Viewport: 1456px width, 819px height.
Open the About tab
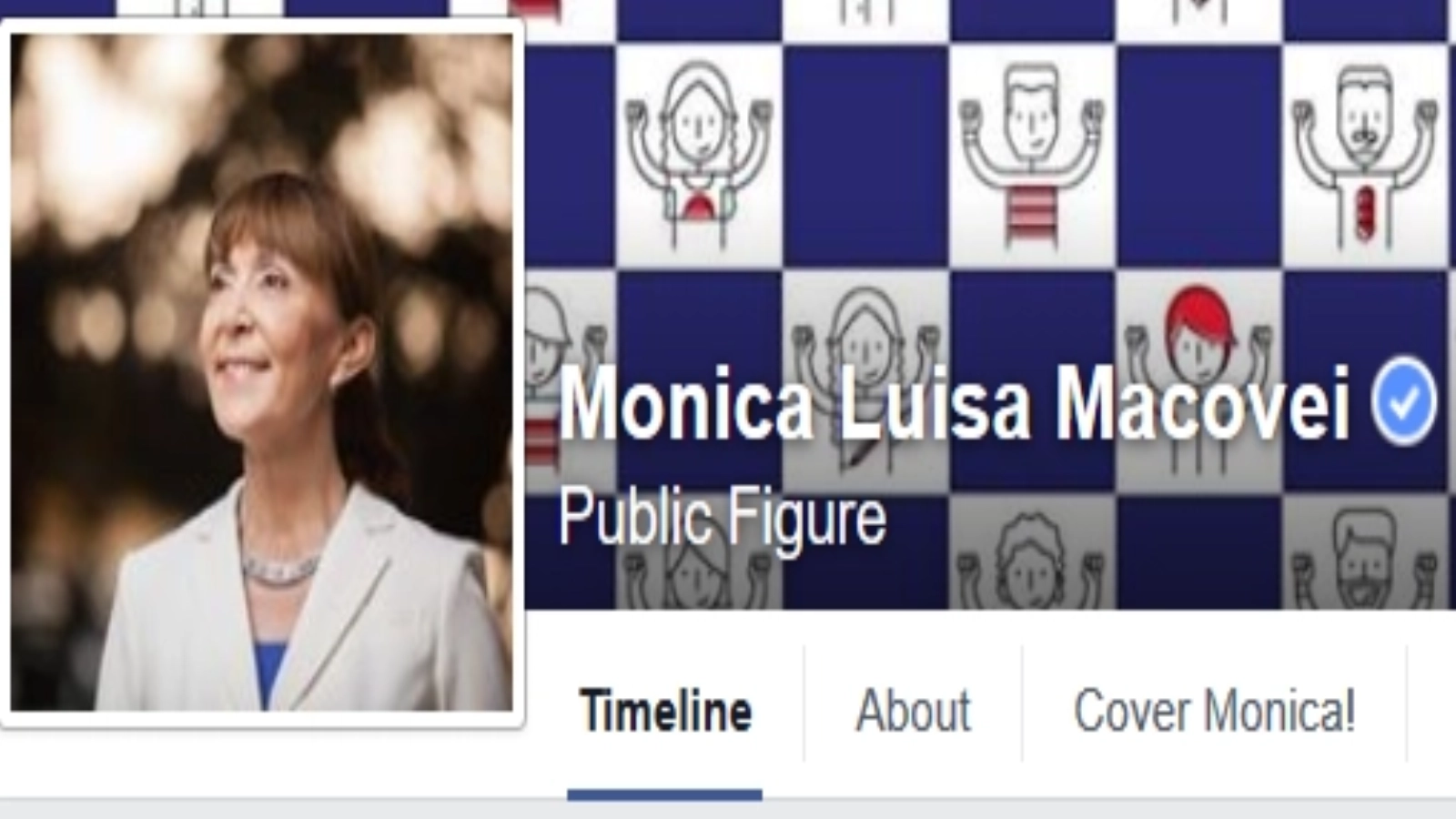pos(914,711)
